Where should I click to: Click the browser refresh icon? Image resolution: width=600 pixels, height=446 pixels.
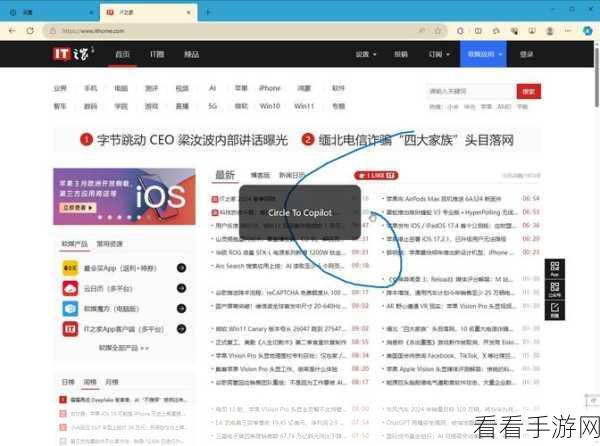[x=30, y=31]
